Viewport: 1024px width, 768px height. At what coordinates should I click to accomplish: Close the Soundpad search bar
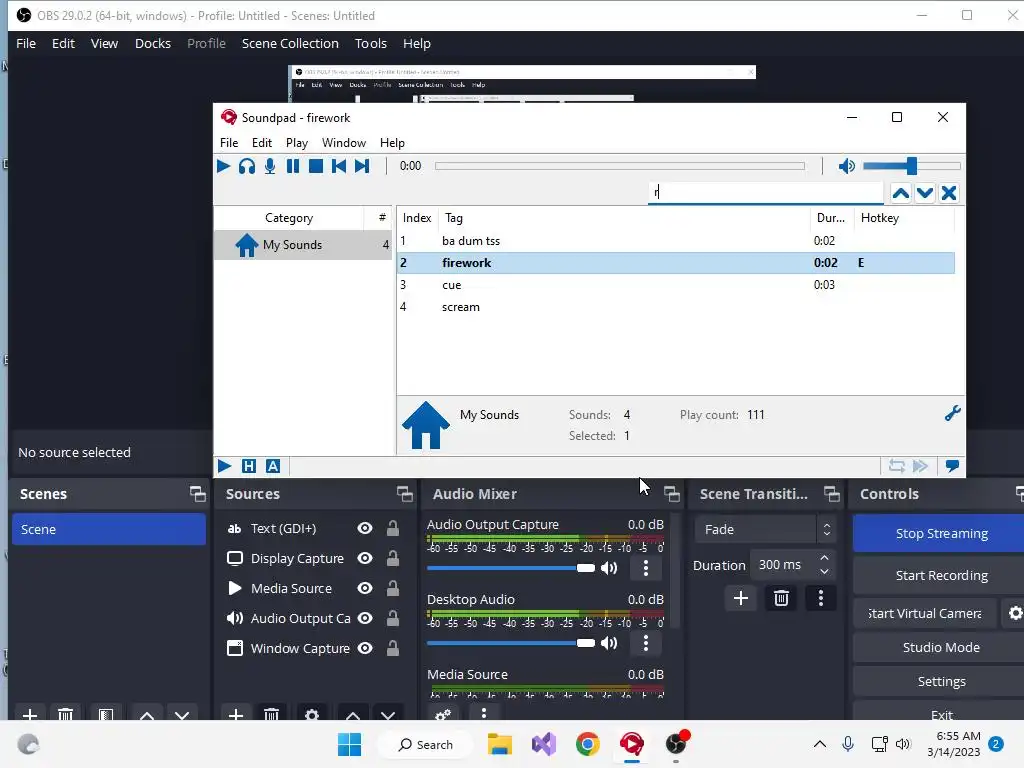click(x=949, y=193)
